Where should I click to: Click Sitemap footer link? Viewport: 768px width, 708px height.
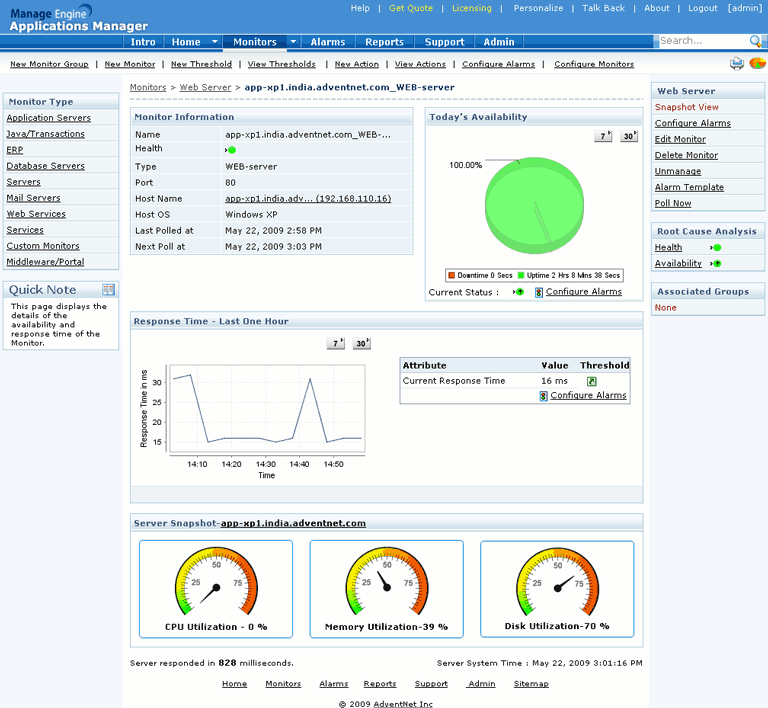[531, 684]
